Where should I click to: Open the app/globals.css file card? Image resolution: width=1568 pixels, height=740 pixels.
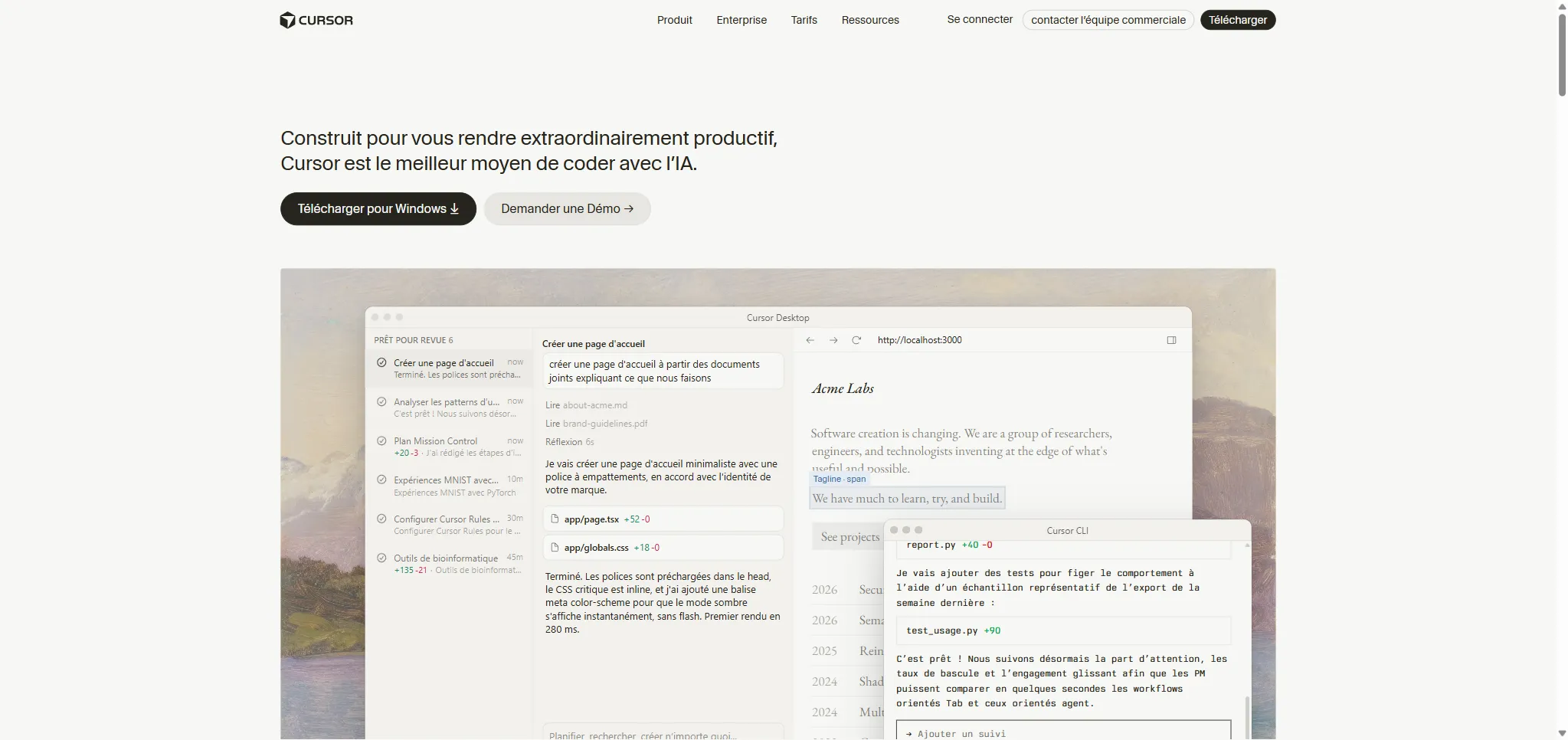[663, 547]
